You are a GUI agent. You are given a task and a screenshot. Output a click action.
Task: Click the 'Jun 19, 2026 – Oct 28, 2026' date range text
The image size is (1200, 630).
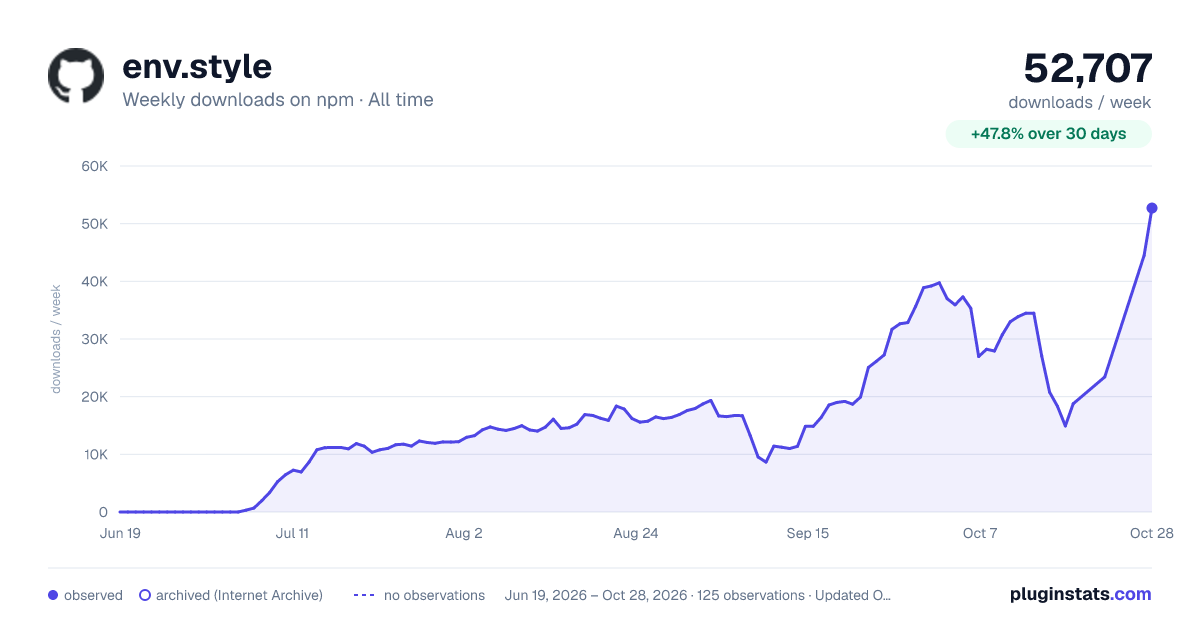(x=596, y=595)
